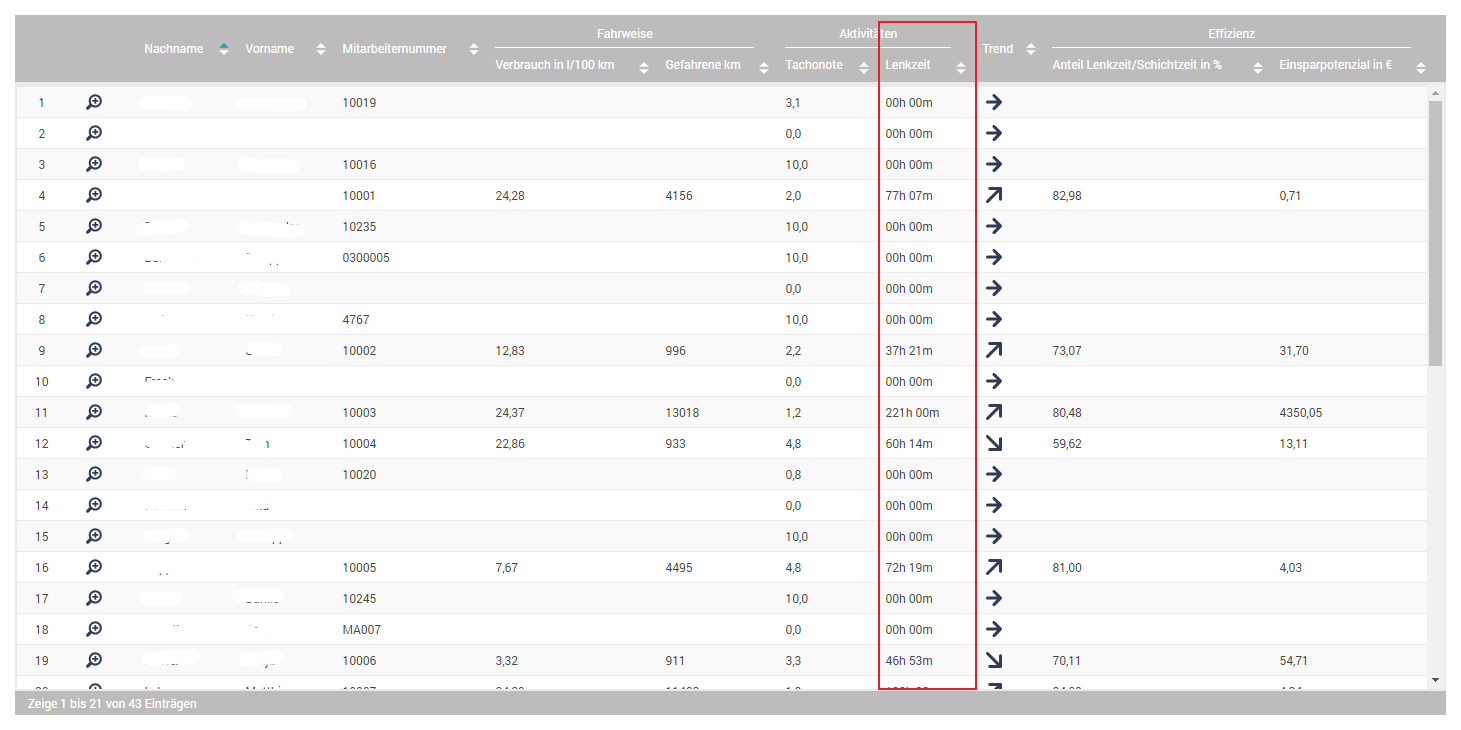
Task: Sort by Einsparpotenzial in € column
Action: pos(1335,65)
